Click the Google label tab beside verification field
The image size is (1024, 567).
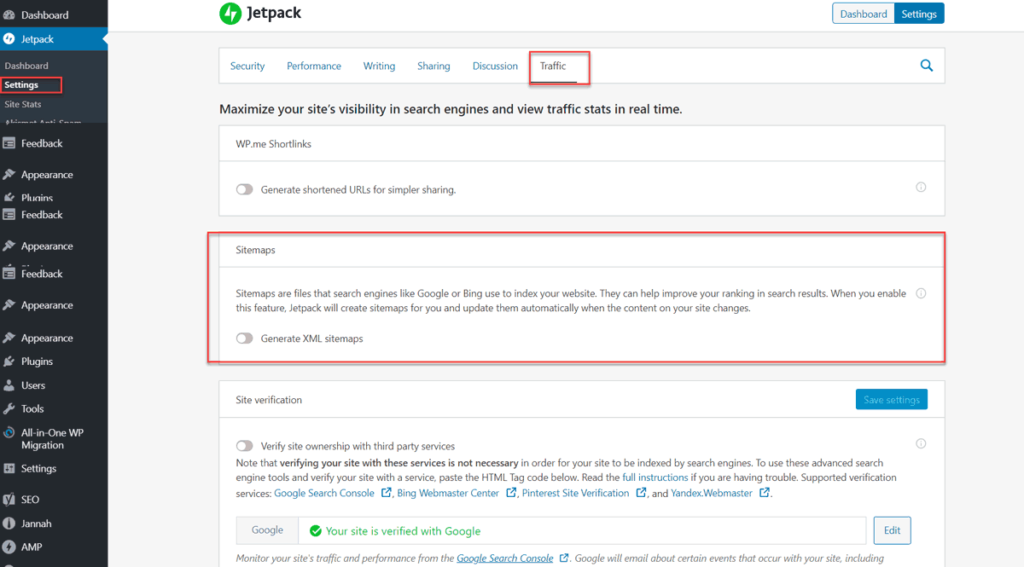[267, 530]
